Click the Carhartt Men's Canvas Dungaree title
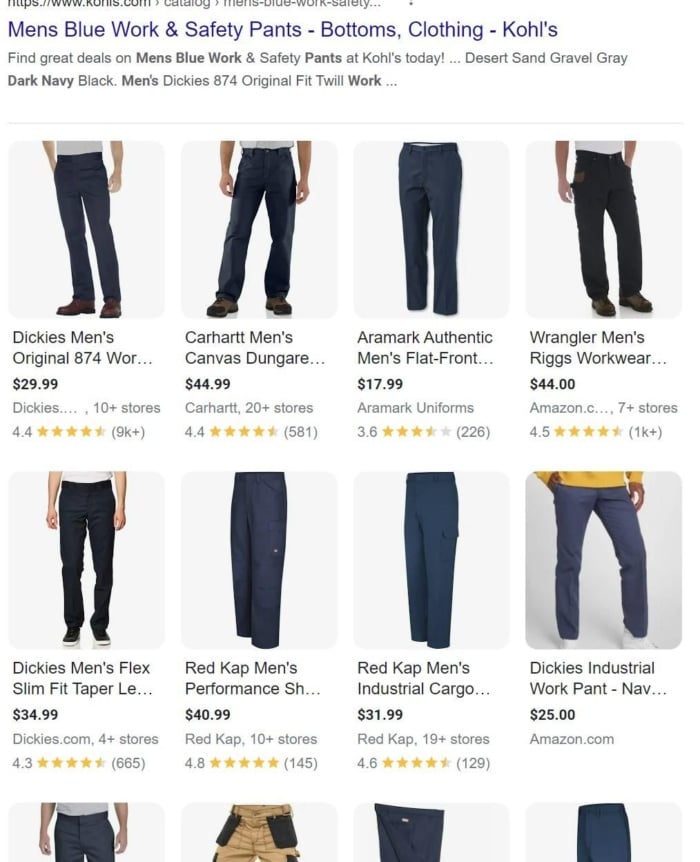 (255, 347)
